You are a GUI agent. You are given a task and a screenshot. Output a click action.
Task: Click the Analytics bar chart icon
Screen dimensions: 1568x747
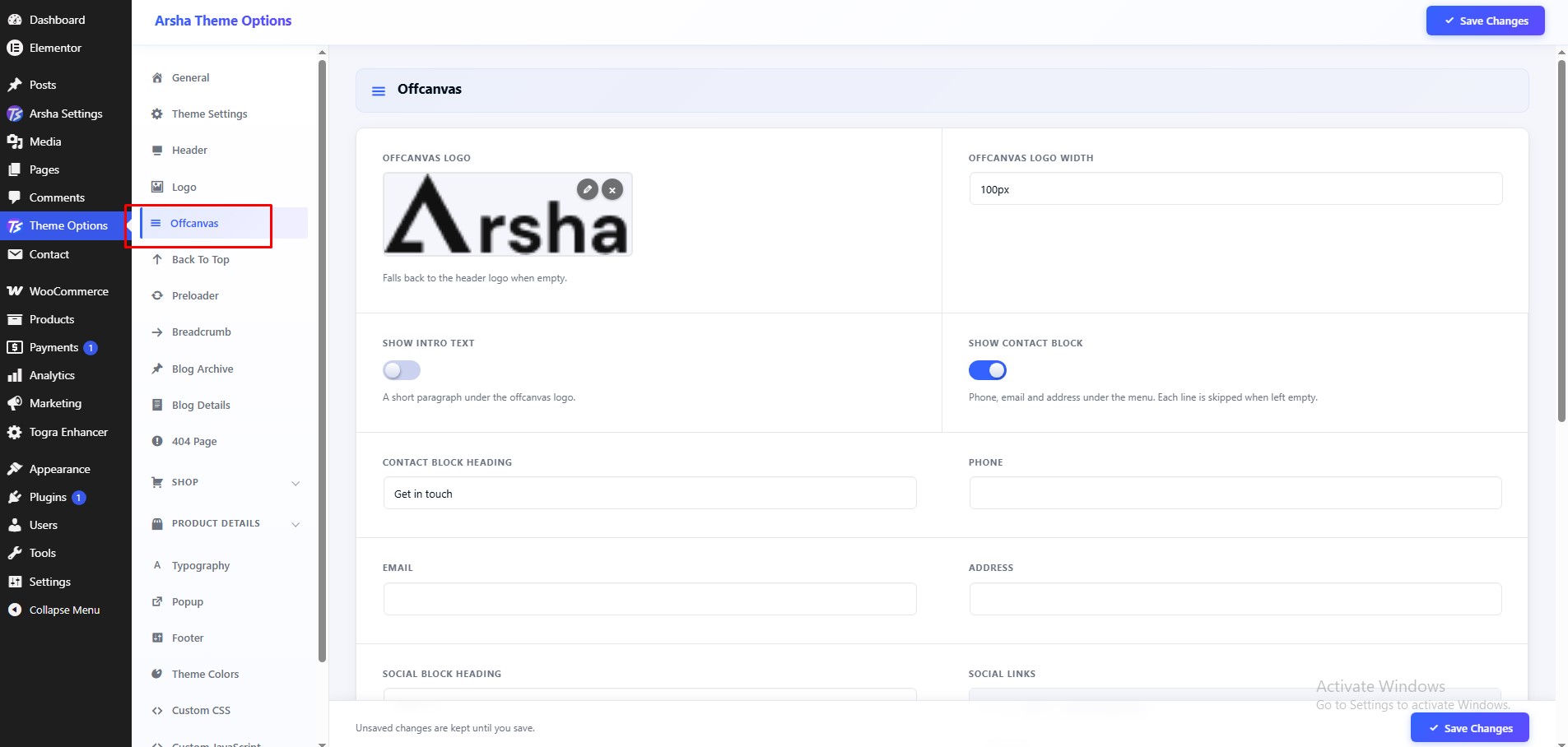15,375
